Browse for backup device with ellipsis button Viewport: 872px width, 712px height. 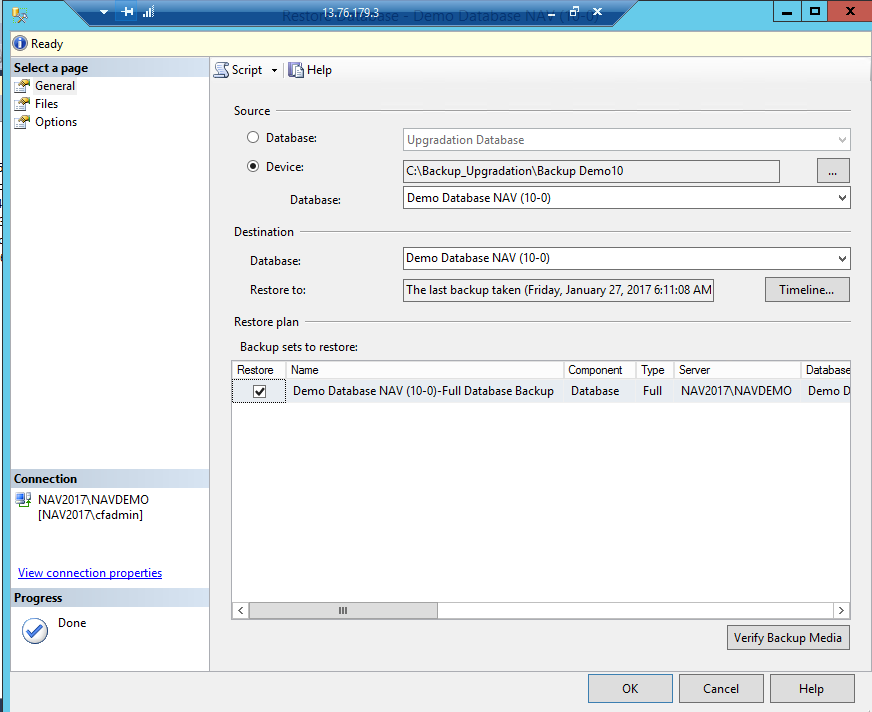(x=833, y=171)
